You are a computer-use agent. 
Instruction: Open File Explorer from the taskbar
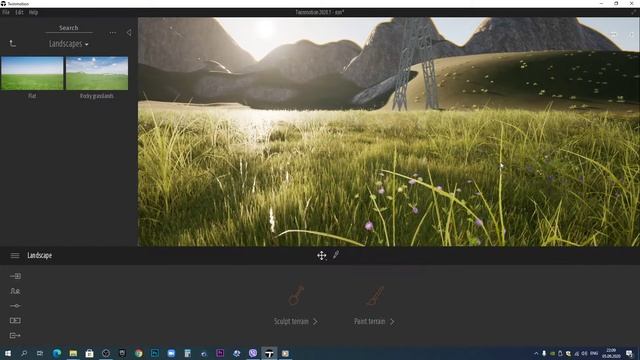(x=73, y=353)
